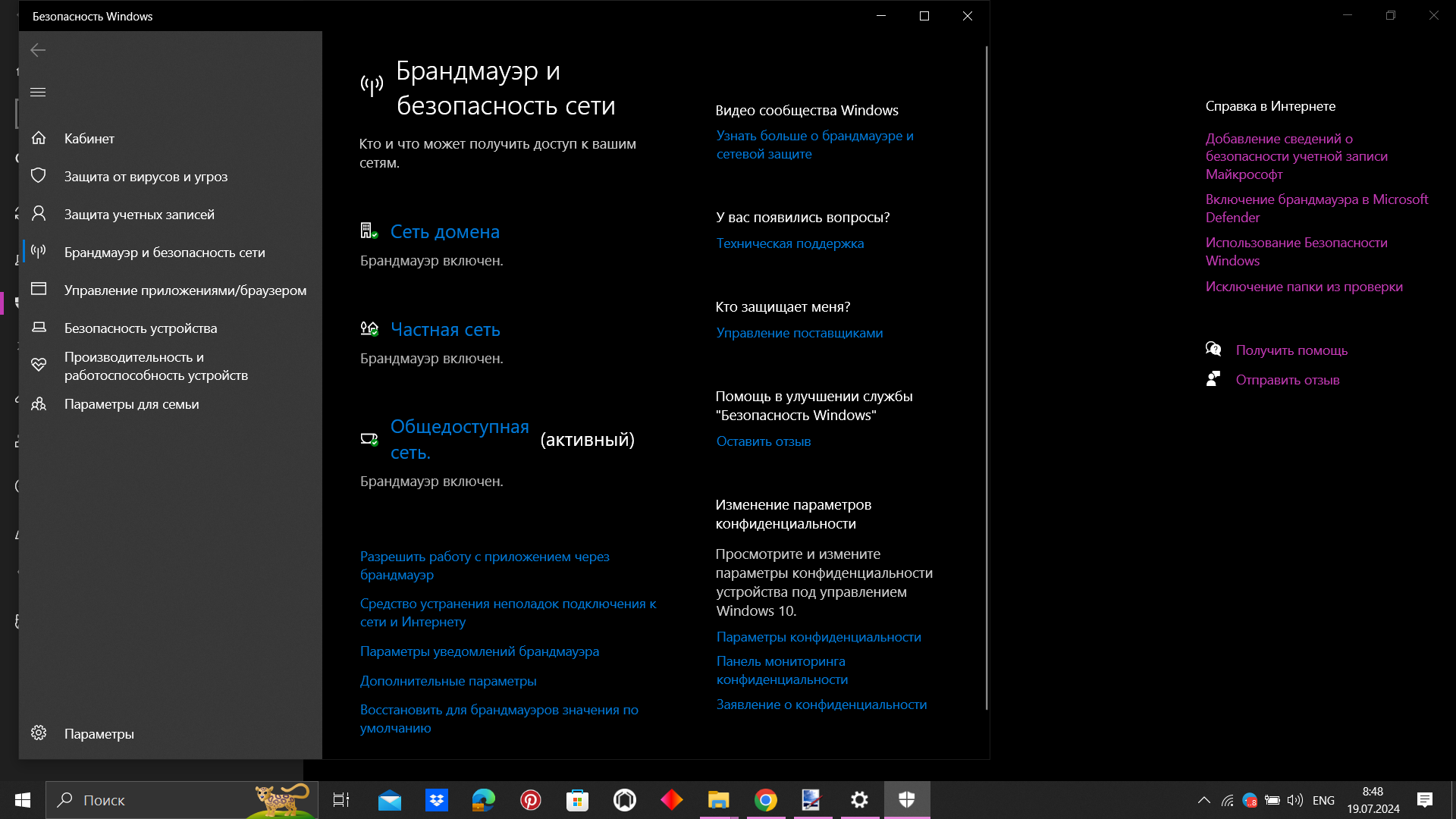1456x819 pixels.
Task: Click the Получить помощь chat icon
Action: (x=1213, y=349)
